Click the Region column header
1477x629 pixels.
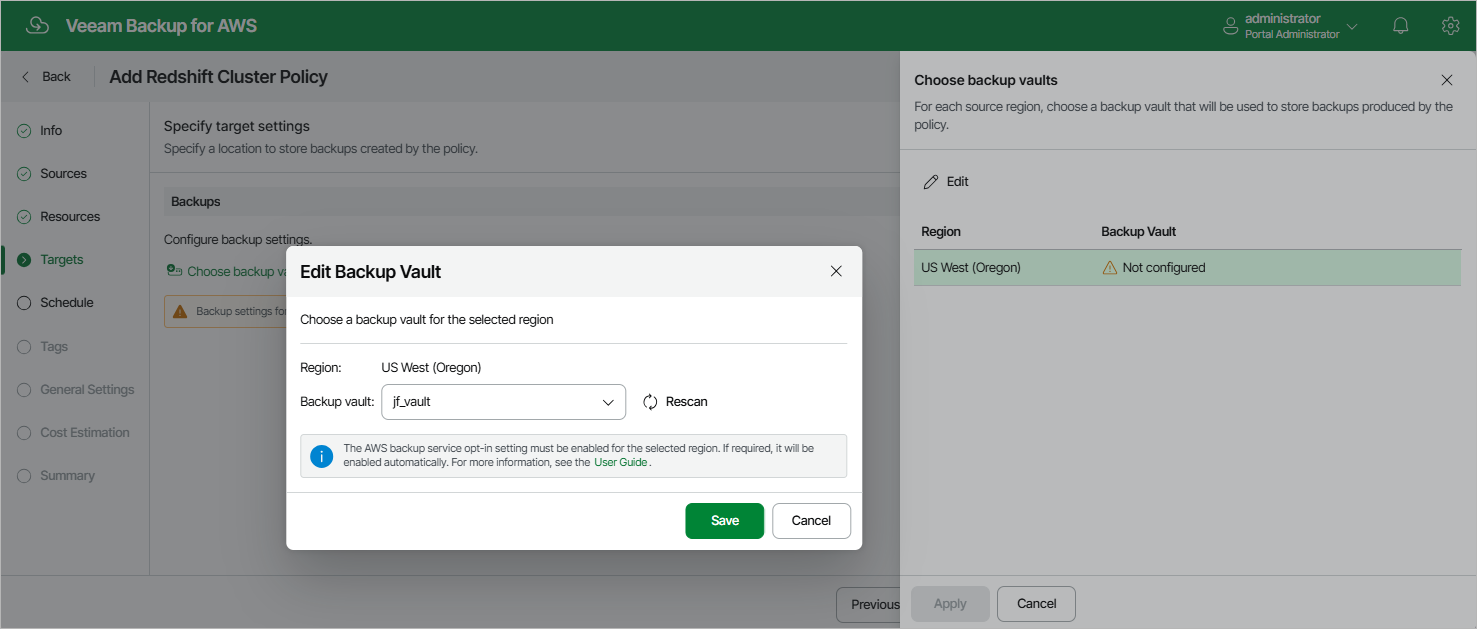pos(941,232)
